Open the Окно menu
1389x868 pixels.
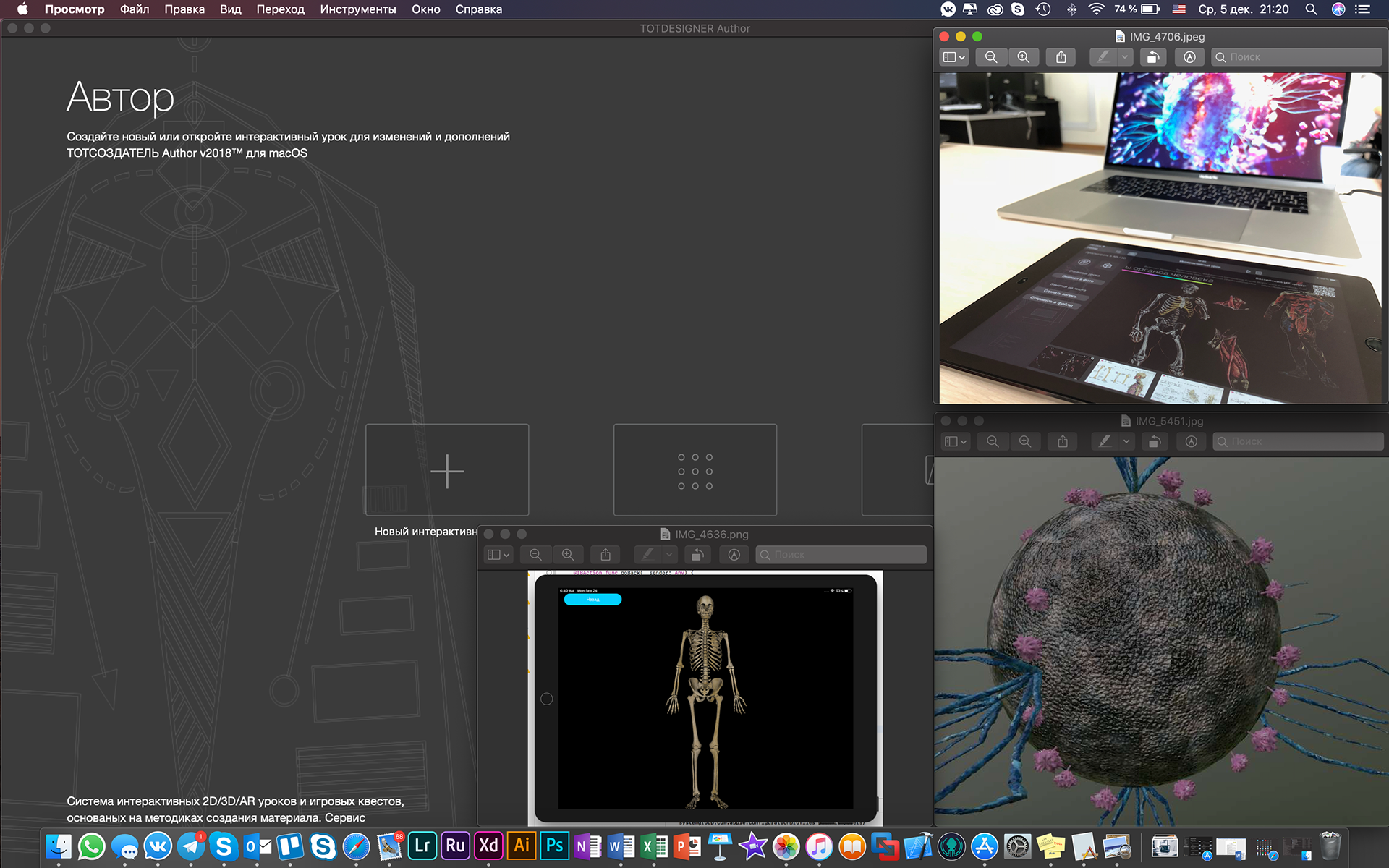[x=426, y=9]
